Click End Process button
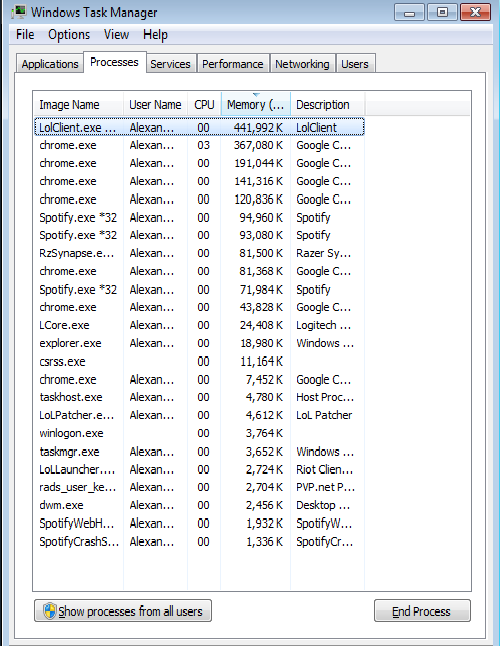 coord(422,611)
